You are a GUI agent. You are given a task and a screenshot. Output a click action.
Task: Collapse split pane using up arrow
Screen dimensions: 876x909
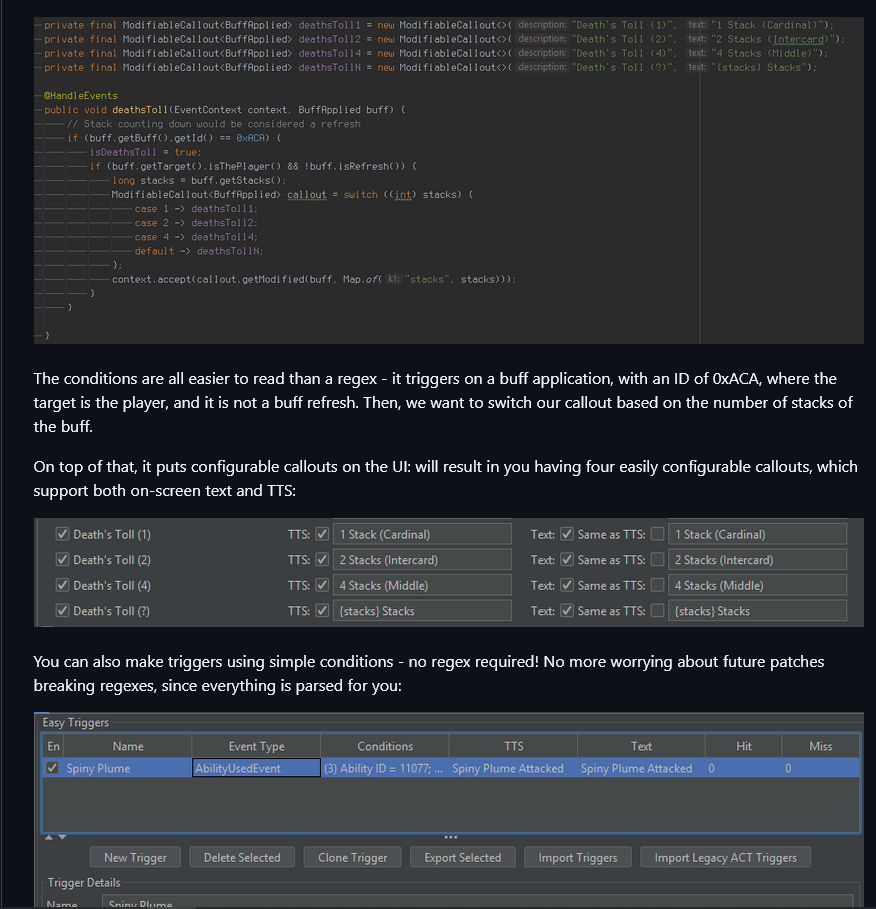[49, 837]
